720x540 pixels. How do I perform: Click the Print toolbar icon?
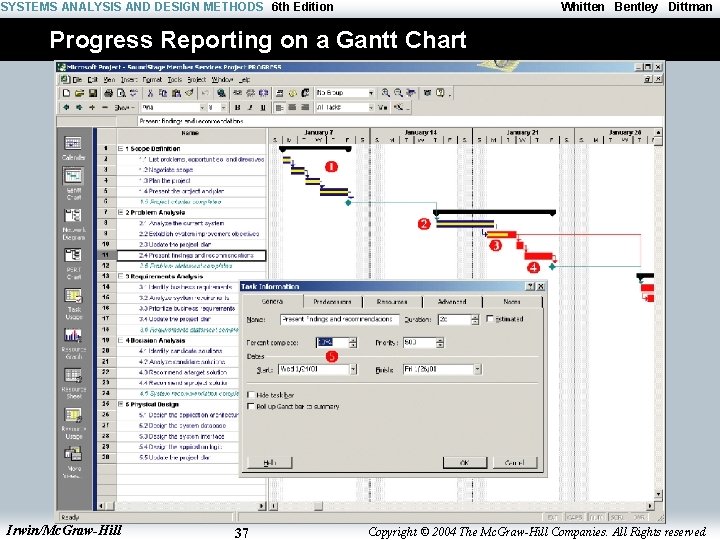[108, 93]
